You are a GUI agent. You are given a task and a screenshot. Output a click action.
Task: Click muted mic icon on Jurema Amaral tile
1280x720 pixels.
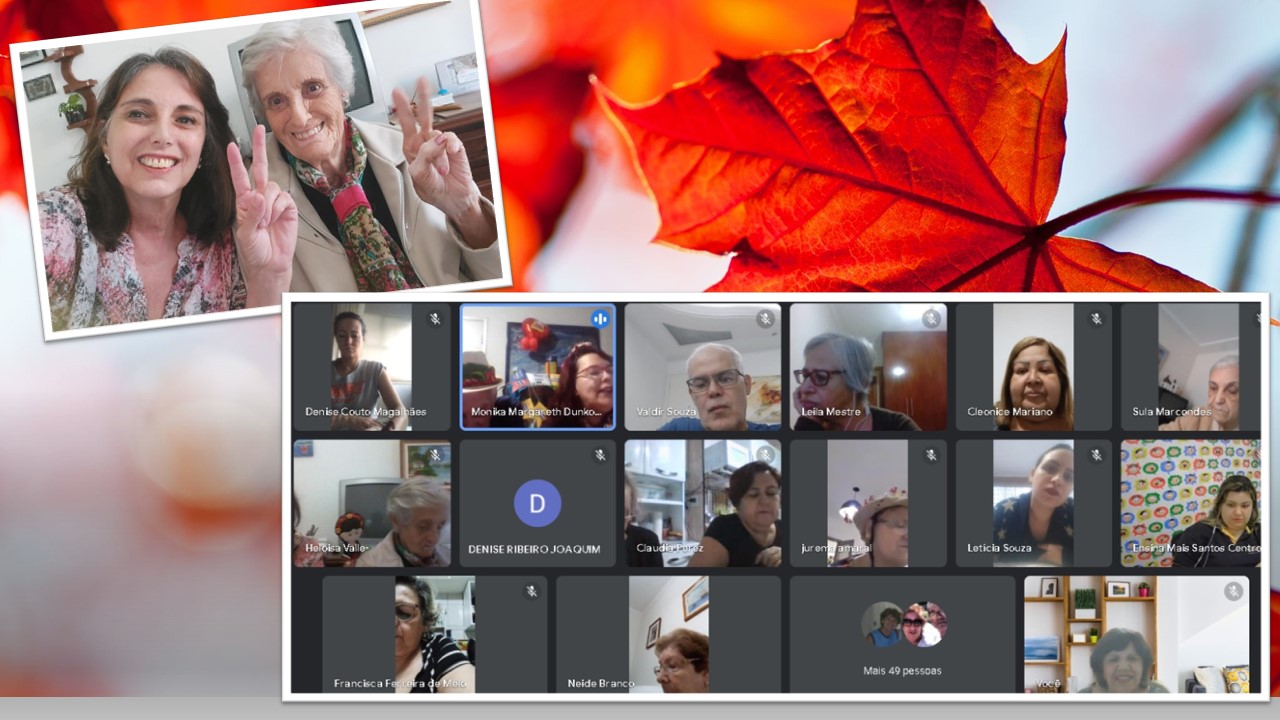pyautogui.click(x=931, y=455)
